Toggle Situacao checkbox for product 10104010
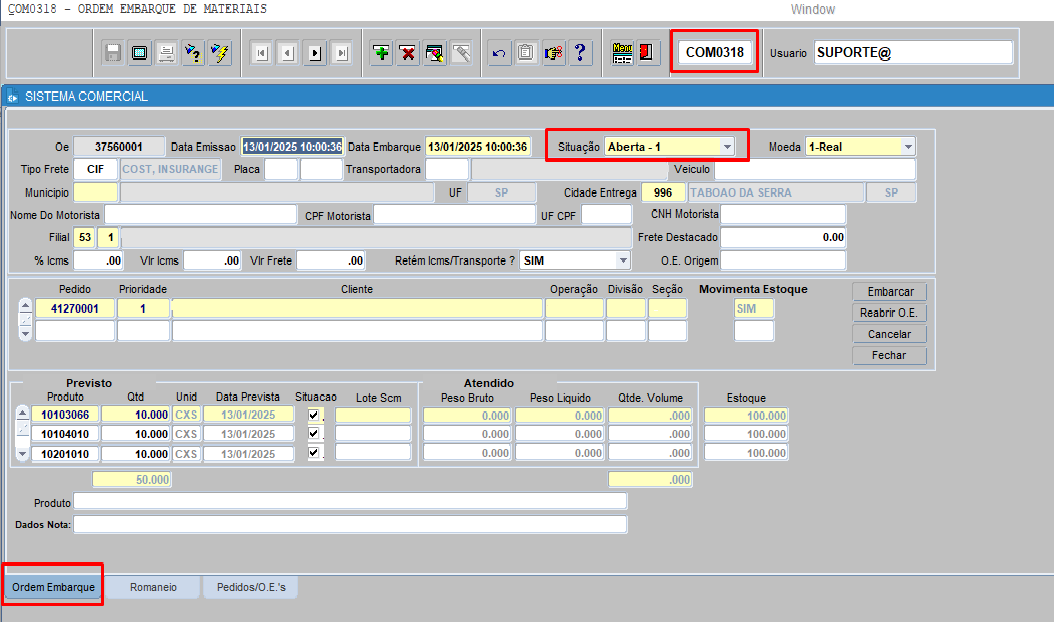 click(314, 434)
